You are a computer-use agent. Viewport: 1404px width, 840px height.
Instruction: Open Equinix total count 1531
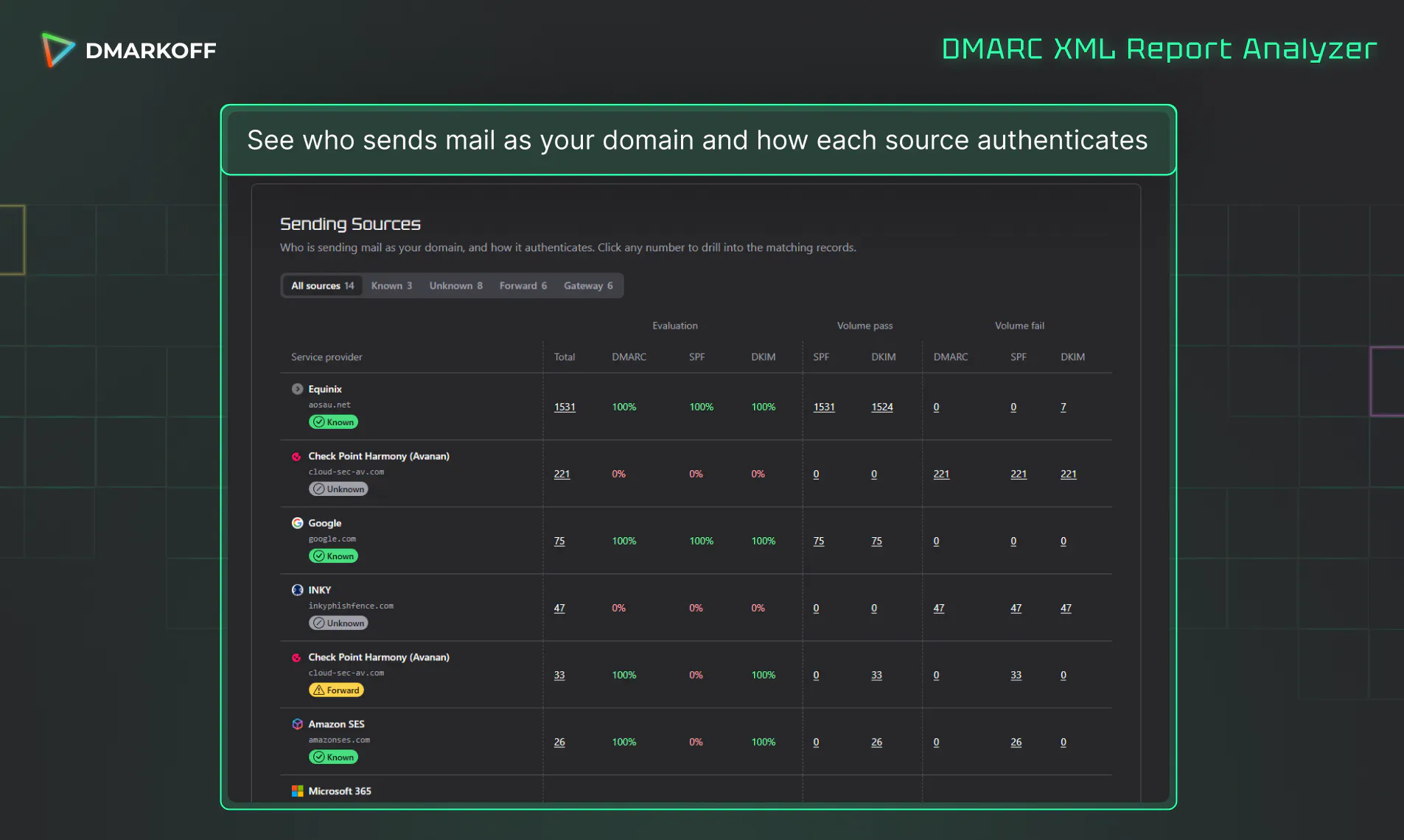pos(565,407)
